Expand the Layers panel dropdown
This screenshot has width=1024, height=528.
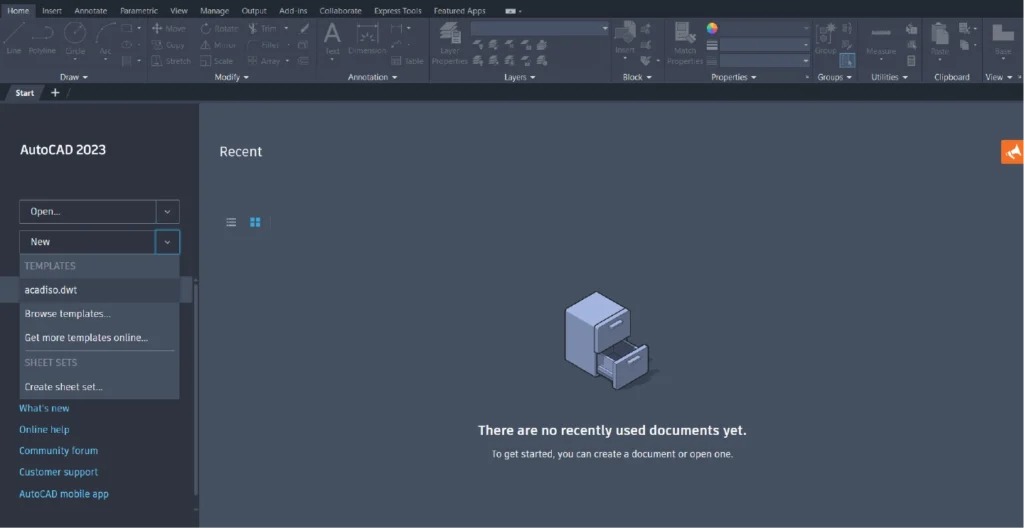click(x=520, y=77)
